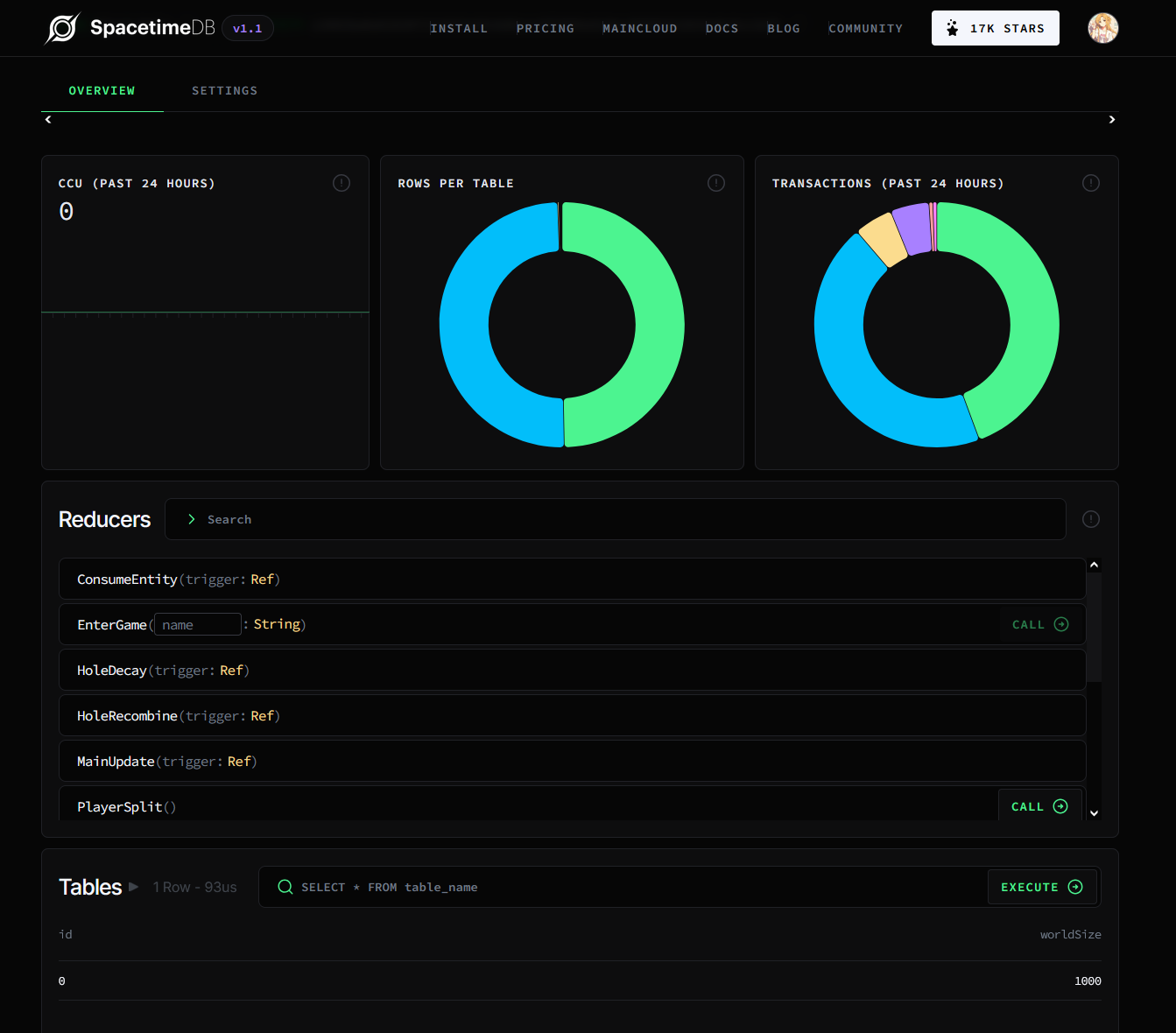Execute the SQL query
This screenshot has height=1033, width=1176.
1041,887
